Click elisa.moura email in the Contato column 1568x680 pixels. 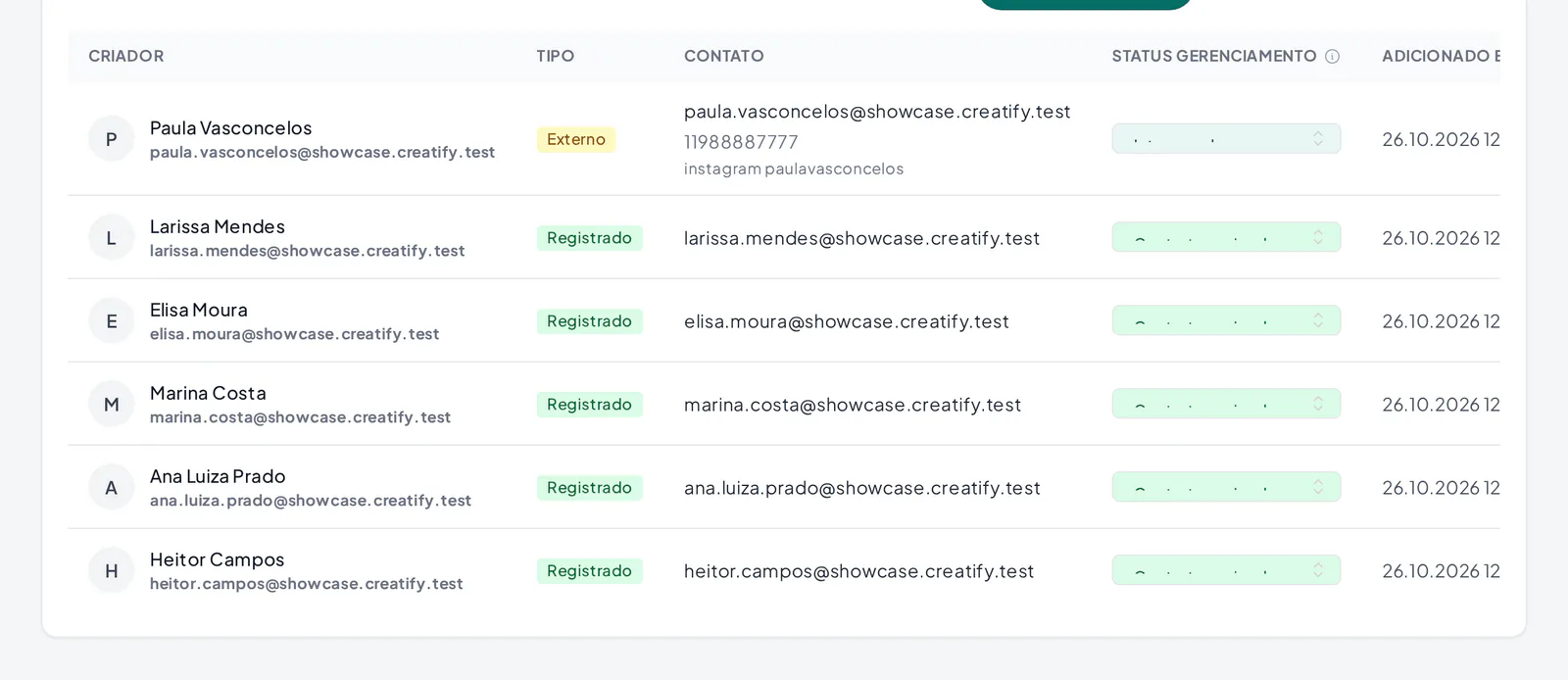click(847, 321)
